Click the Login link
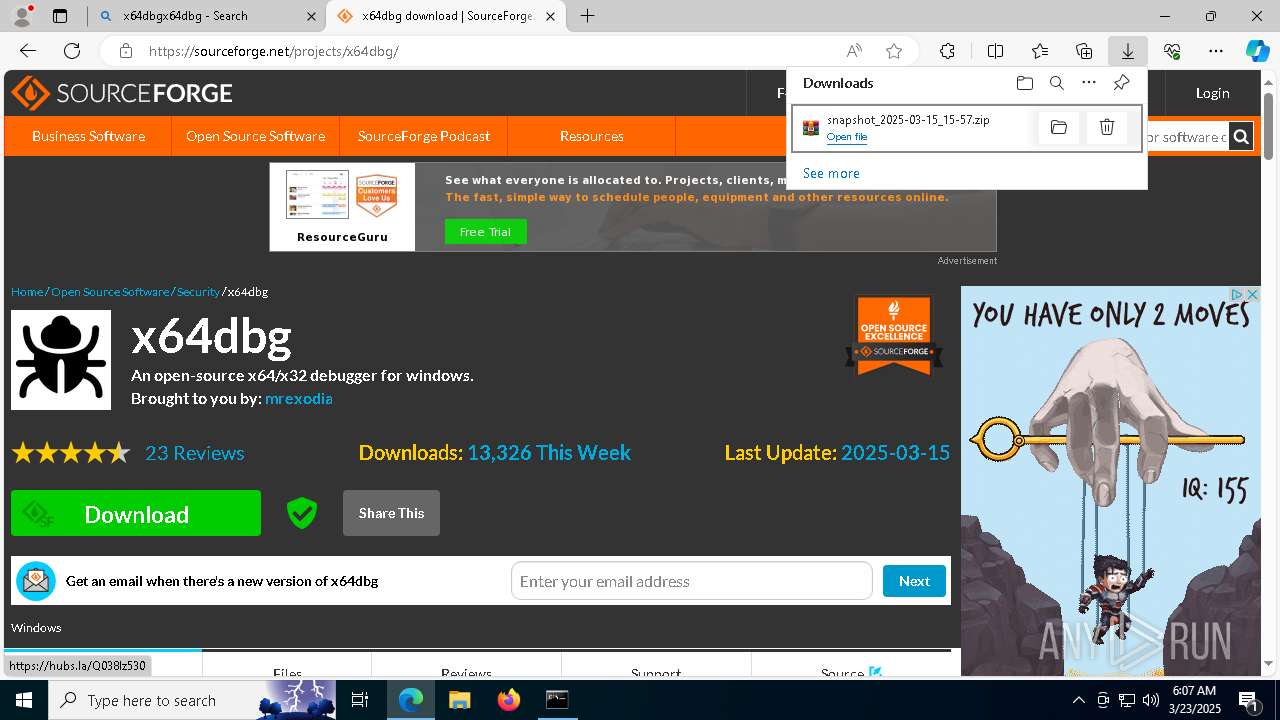The width and height of the screenshot is (1280, 720). pos(1212,93)
